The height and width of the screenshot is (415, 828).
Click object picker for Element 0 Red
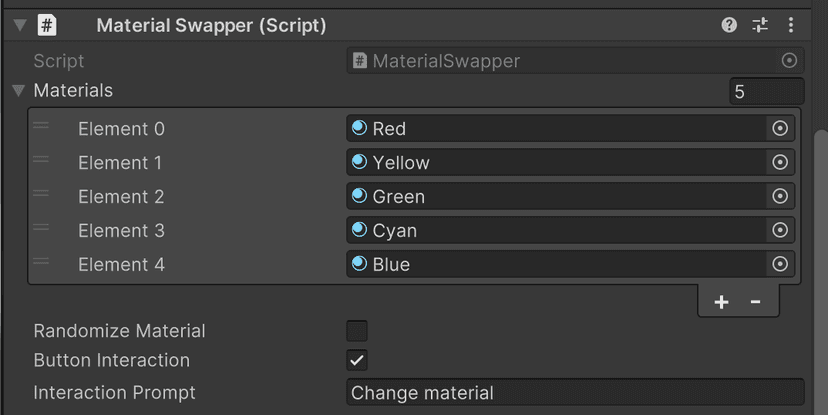(780, 129)
